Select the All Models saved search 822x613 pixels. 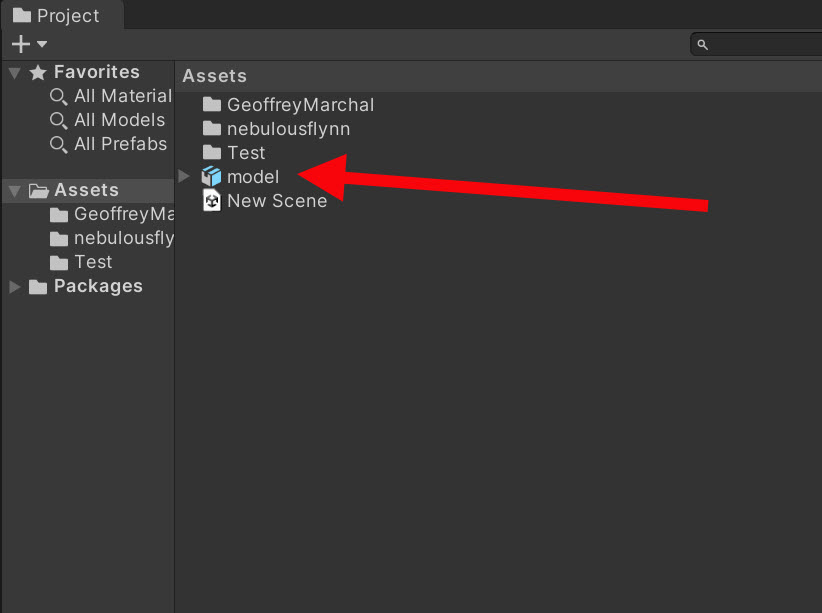[120, 120]
